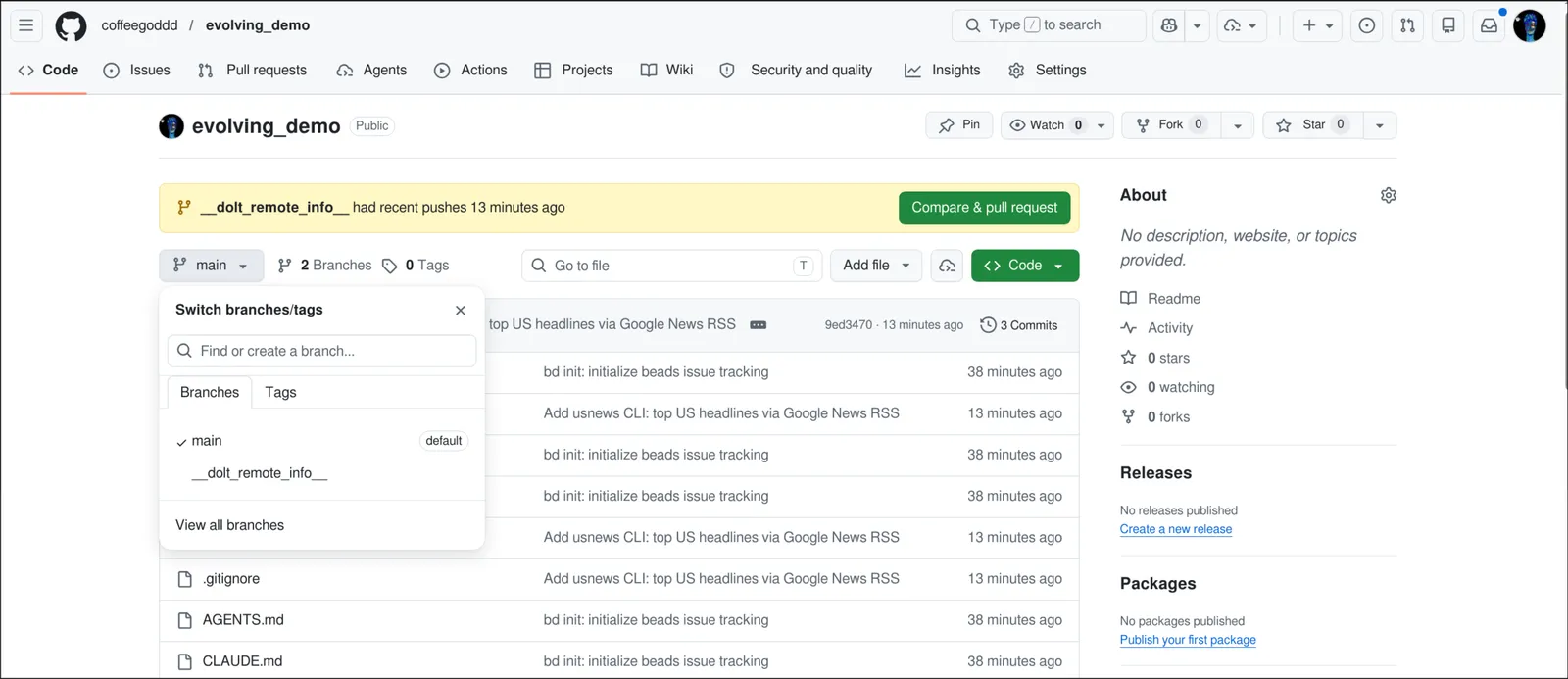Open the green Code dropdown

click(1025, 266)
